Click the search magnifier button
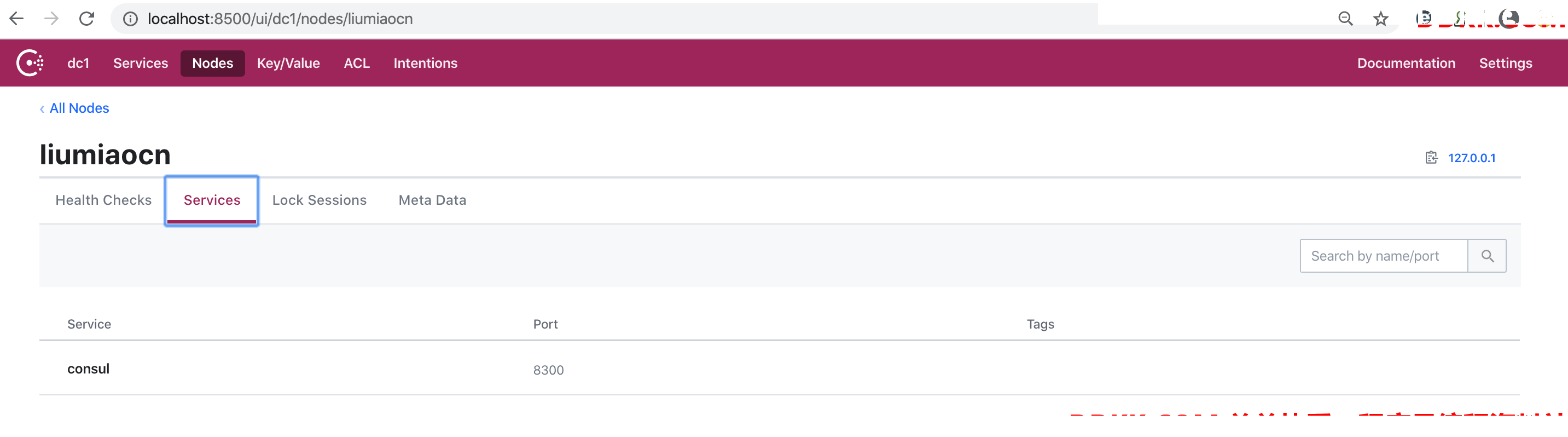The width and height of the screenshot is (1568, 437). pos(1487,256)
